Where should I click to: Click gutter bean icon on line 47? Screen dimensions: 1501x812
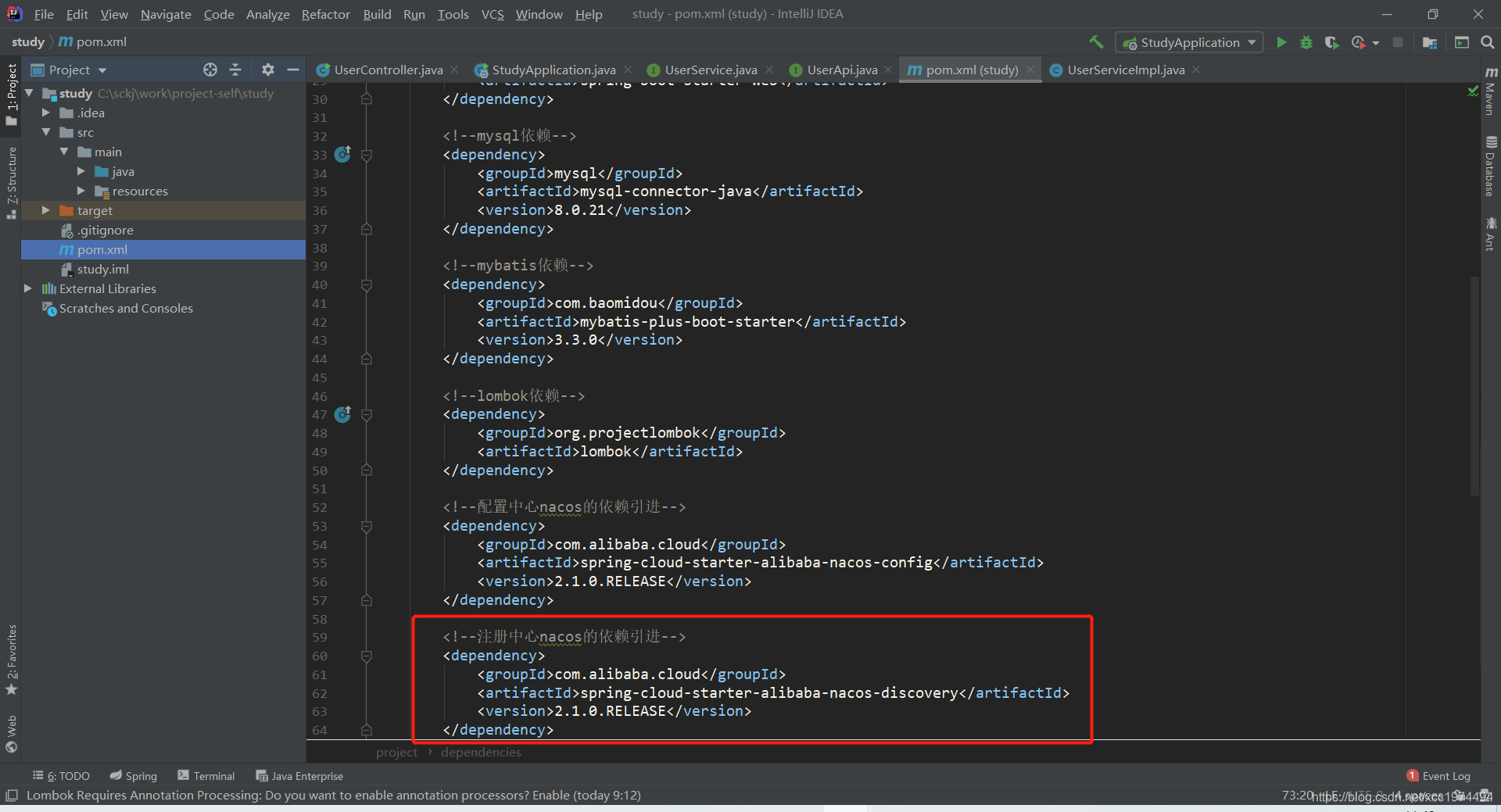(342, 414)
